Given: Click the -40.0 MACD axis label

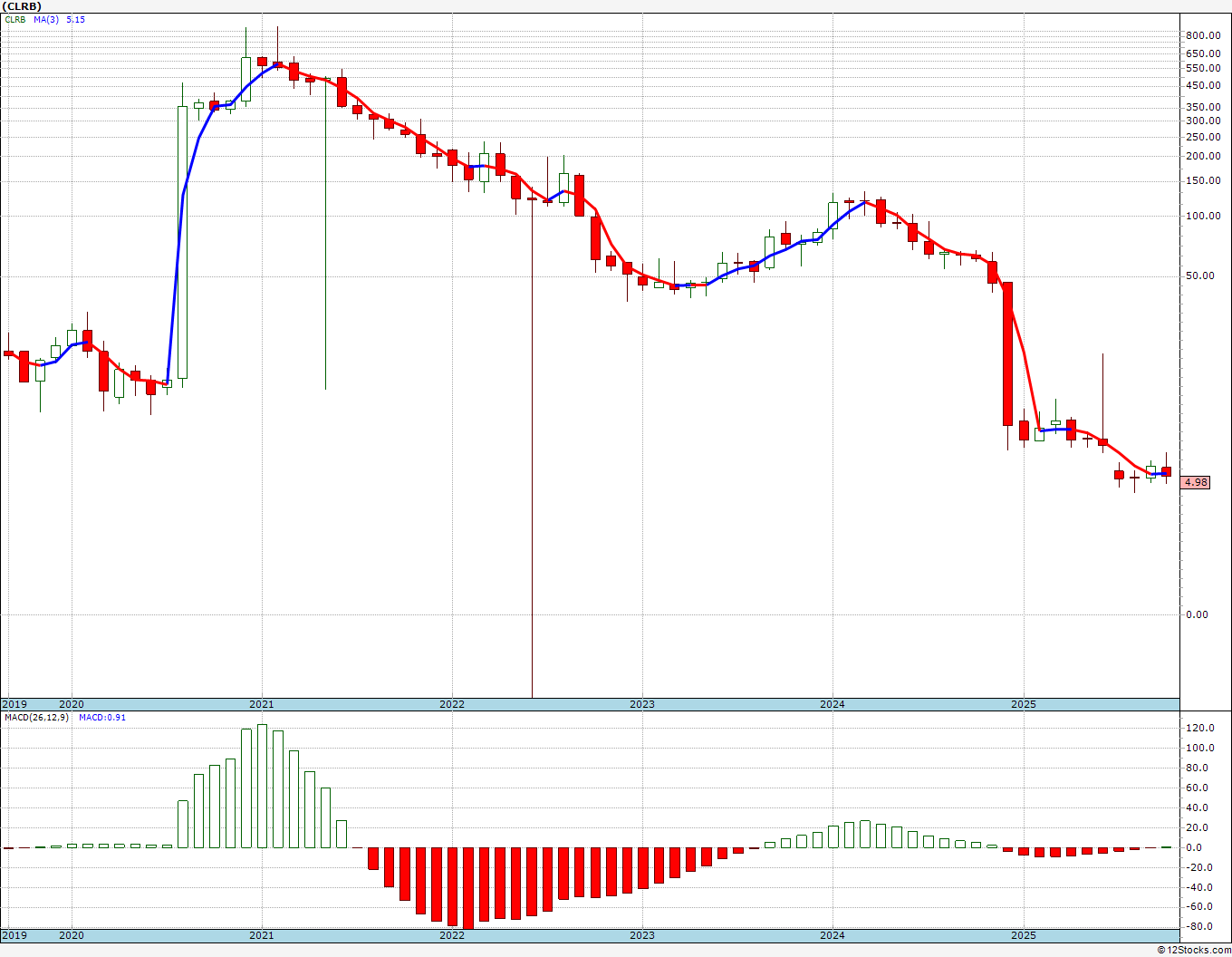Looking at the screenshot, I should (x=1201, y=888).
